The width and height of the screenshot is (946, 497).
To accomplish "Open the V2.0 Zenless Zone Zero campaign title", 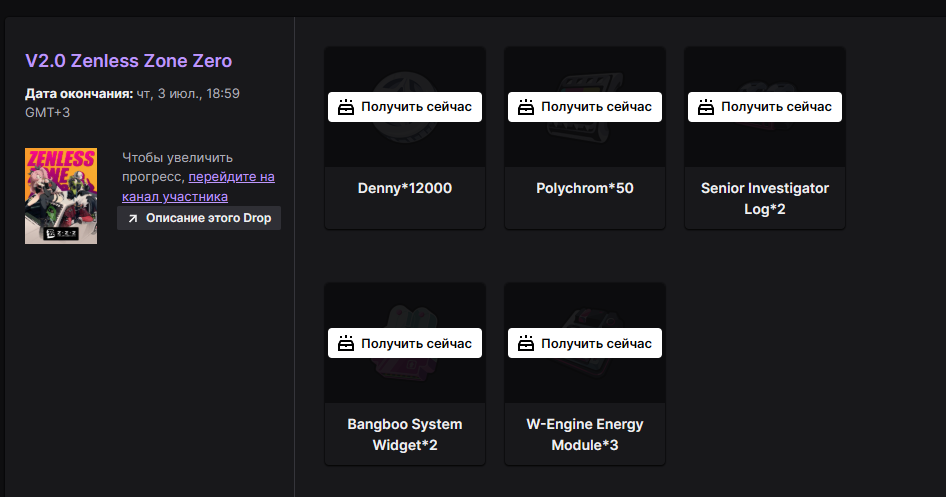I will pos(129,61).
